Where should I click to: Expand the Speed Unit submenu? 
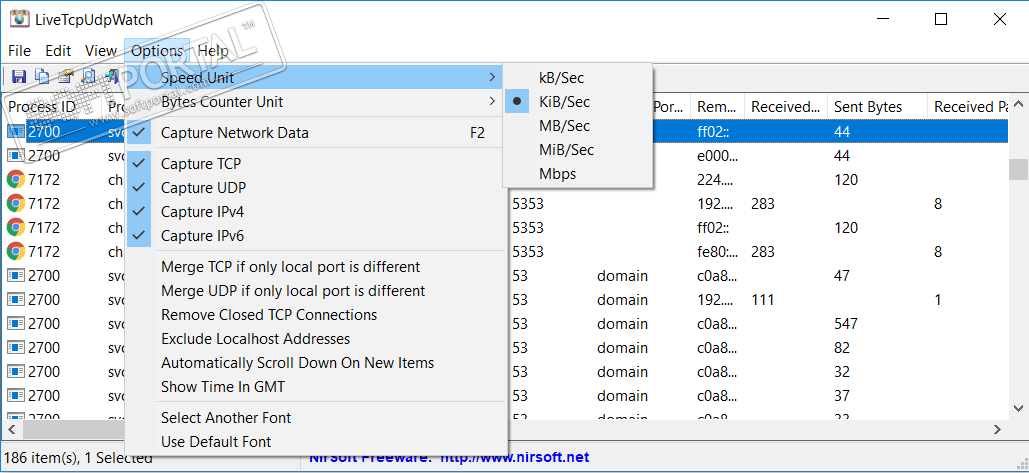pyautogui.click(x=316, y=77)
